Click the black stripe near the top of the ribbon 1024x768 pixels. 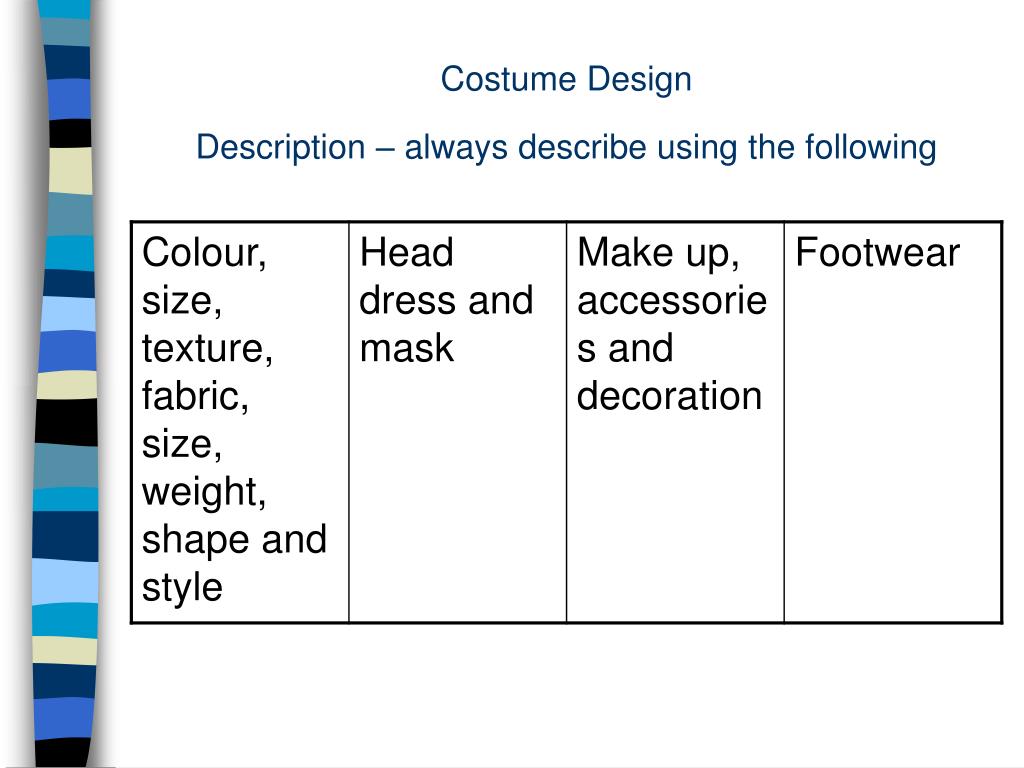tap(70, 133)
